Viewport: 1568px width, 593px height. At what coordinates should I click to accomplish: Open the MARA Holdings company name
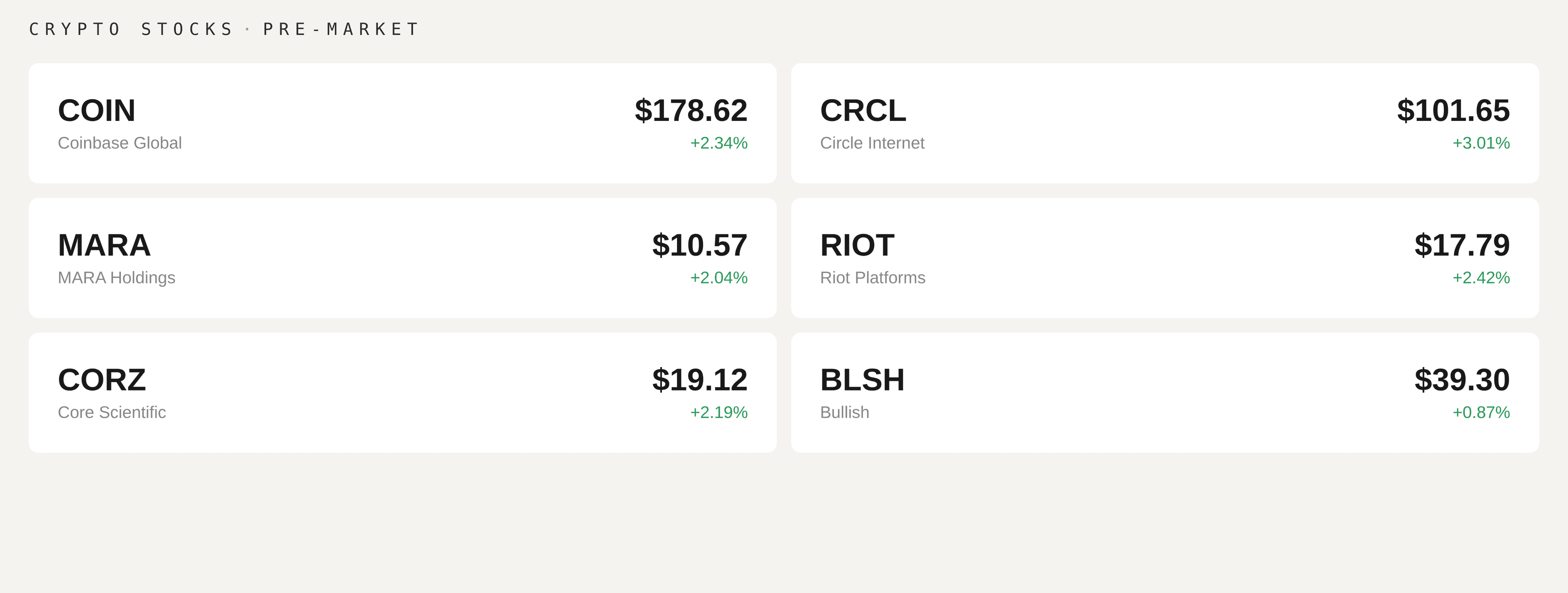116,278
